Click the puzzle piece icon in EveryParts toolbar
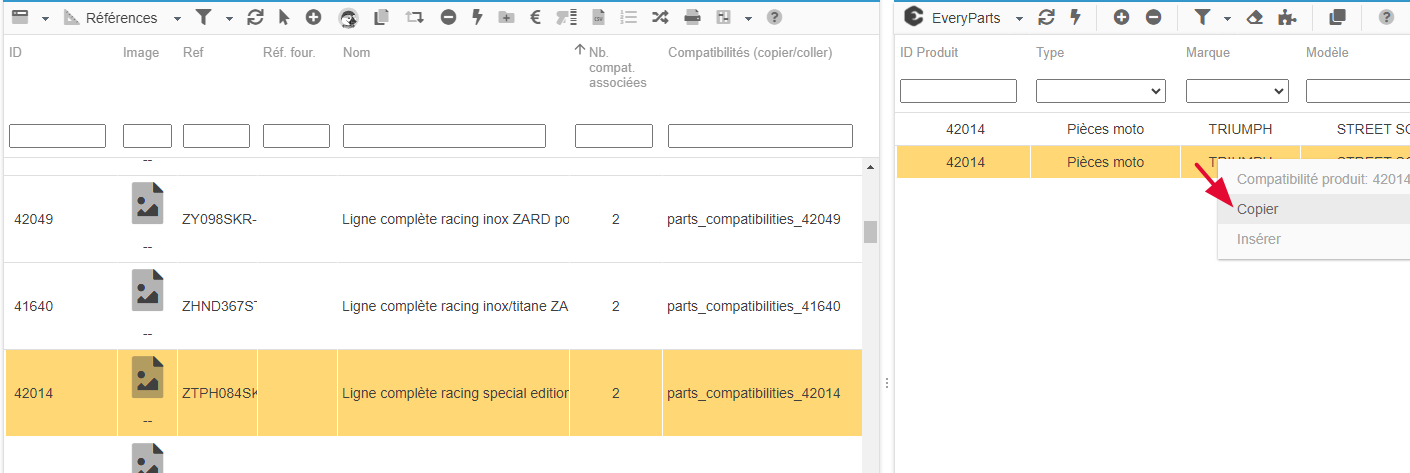 click(x=1289, y=18)
